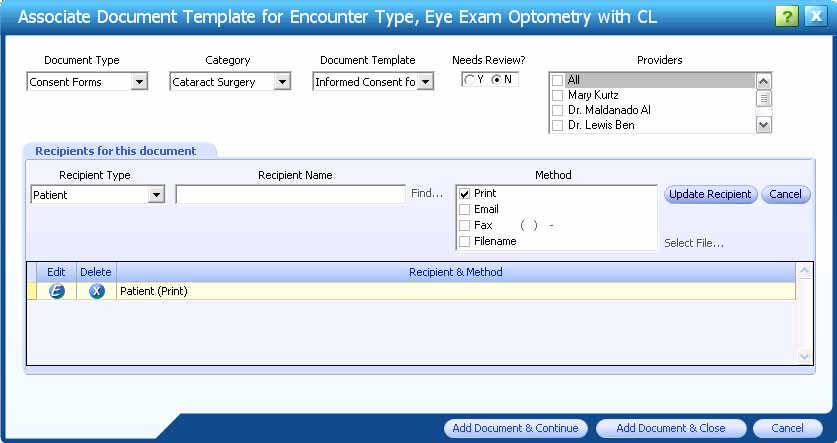Focus the Recipient Name input field
The width and height of the screenshot is (837, 443).
pyautogui.click(x=290, y=194)
